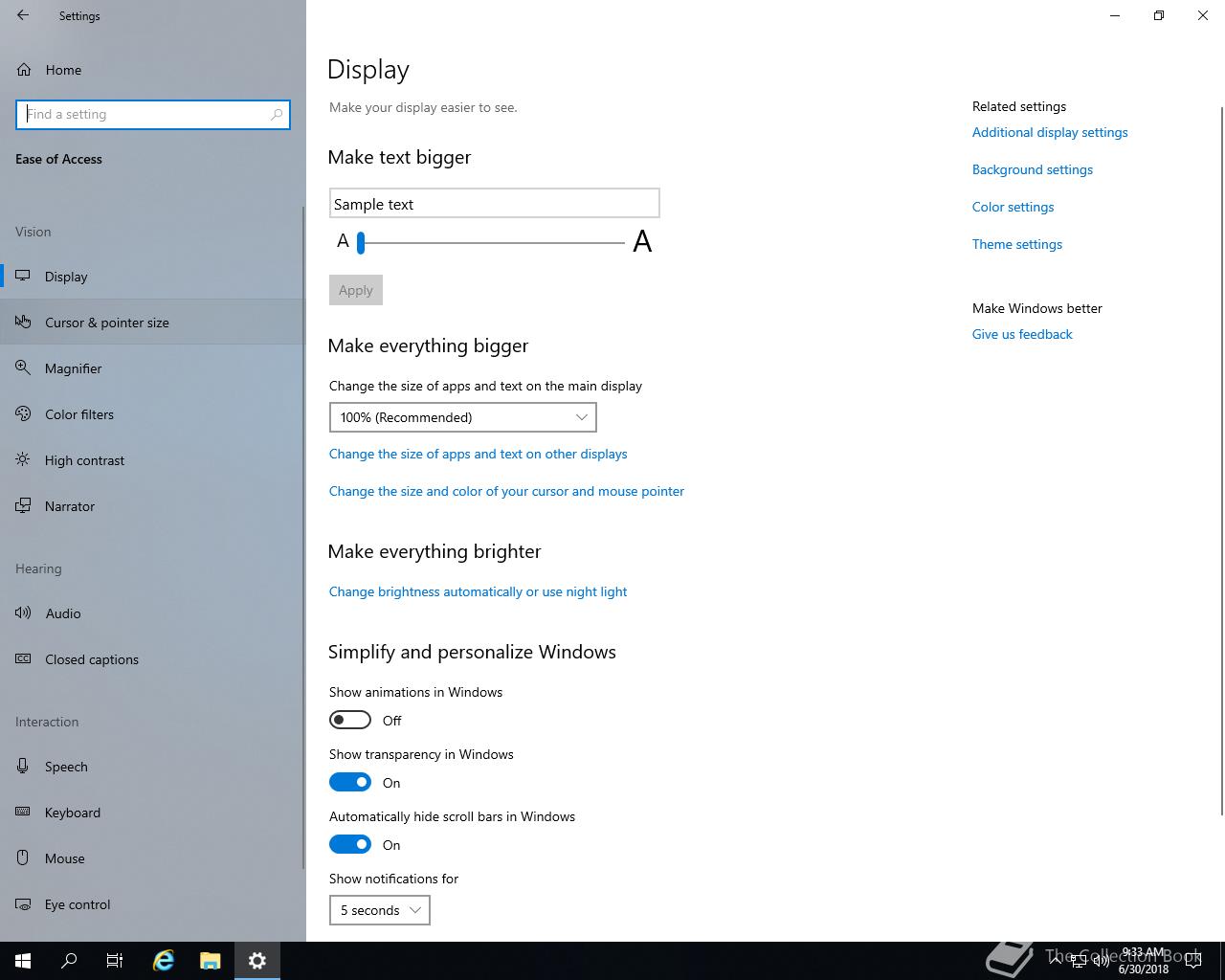Open the 100% (Recommended) scaling dropdown

(463, 417)
